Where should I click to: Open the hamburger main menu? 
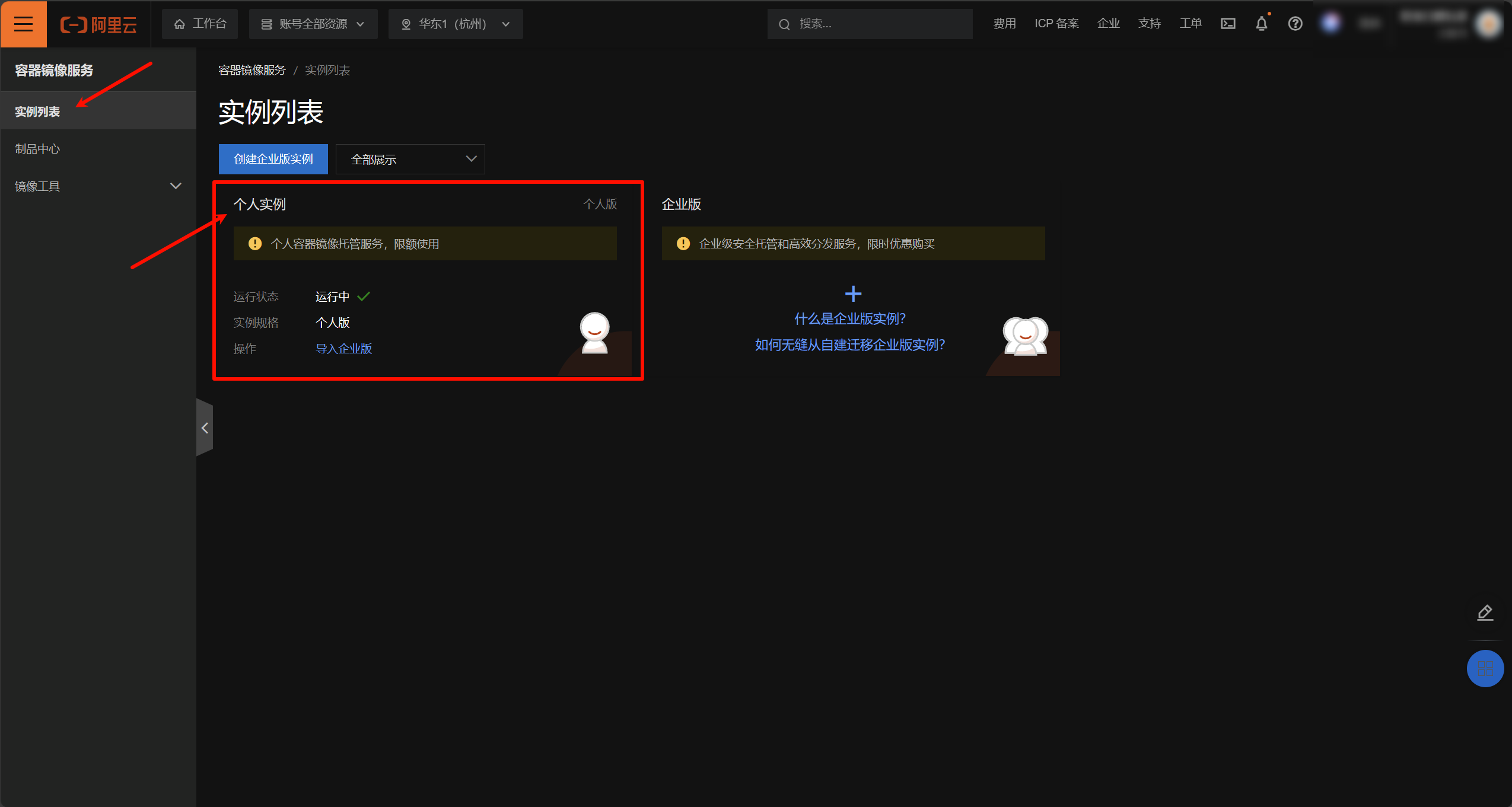click(x=24, y=24)
